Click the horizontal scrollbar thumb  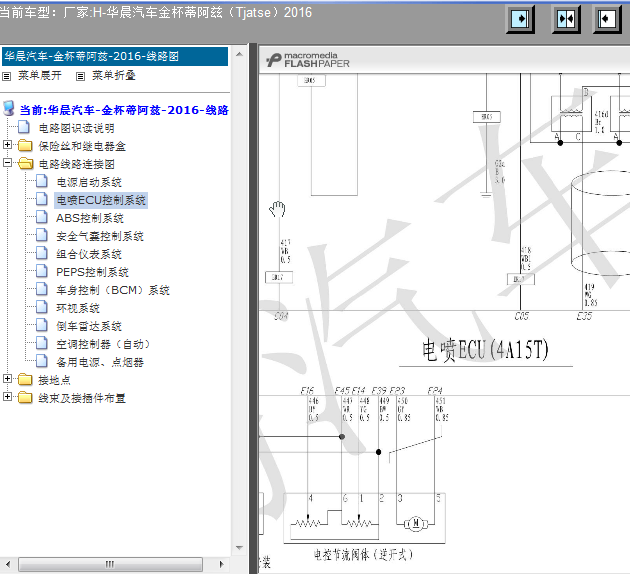[110, 564]
